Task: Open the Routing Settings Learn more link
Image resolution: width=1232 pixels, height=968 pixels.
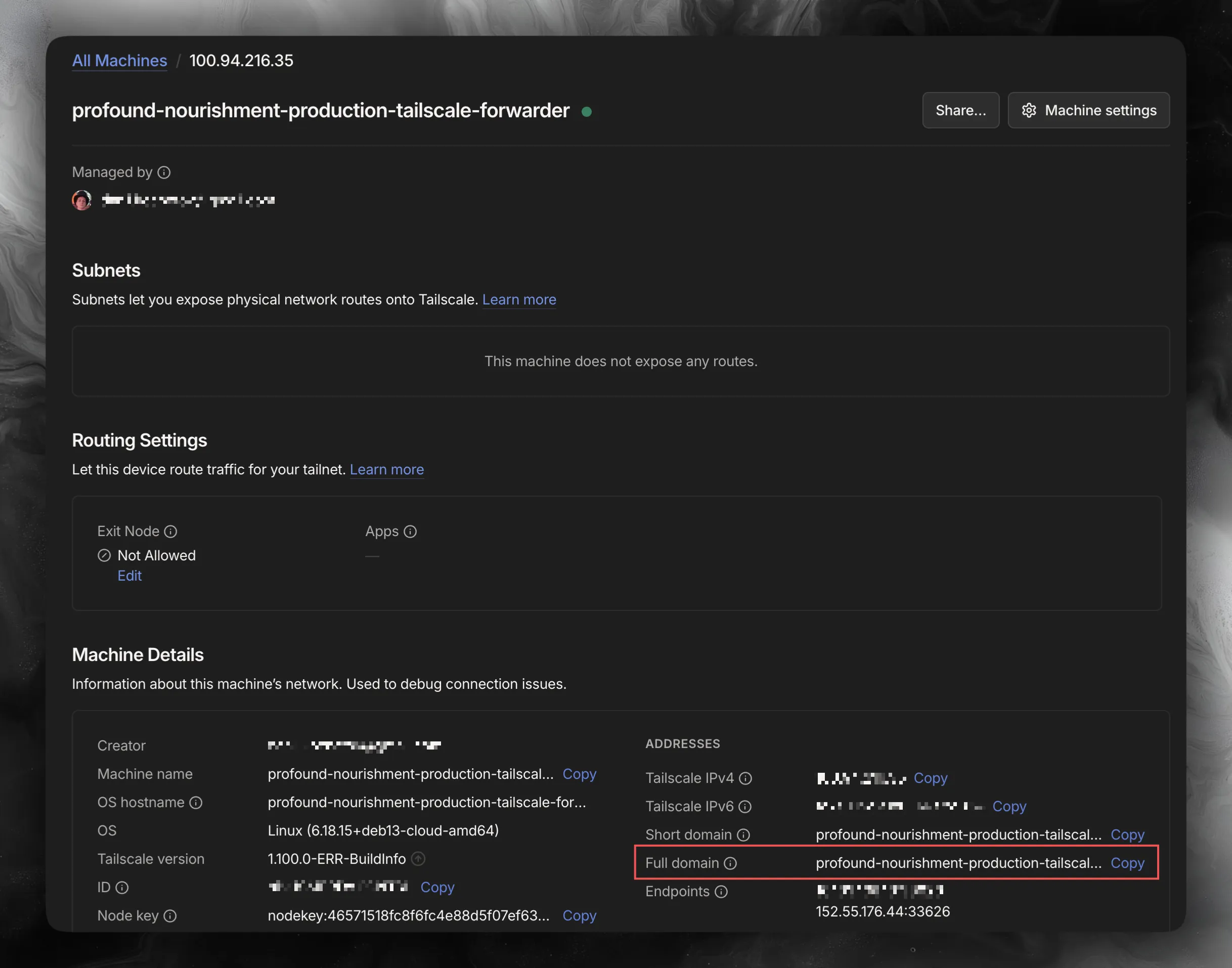Action: coord(386,469)
